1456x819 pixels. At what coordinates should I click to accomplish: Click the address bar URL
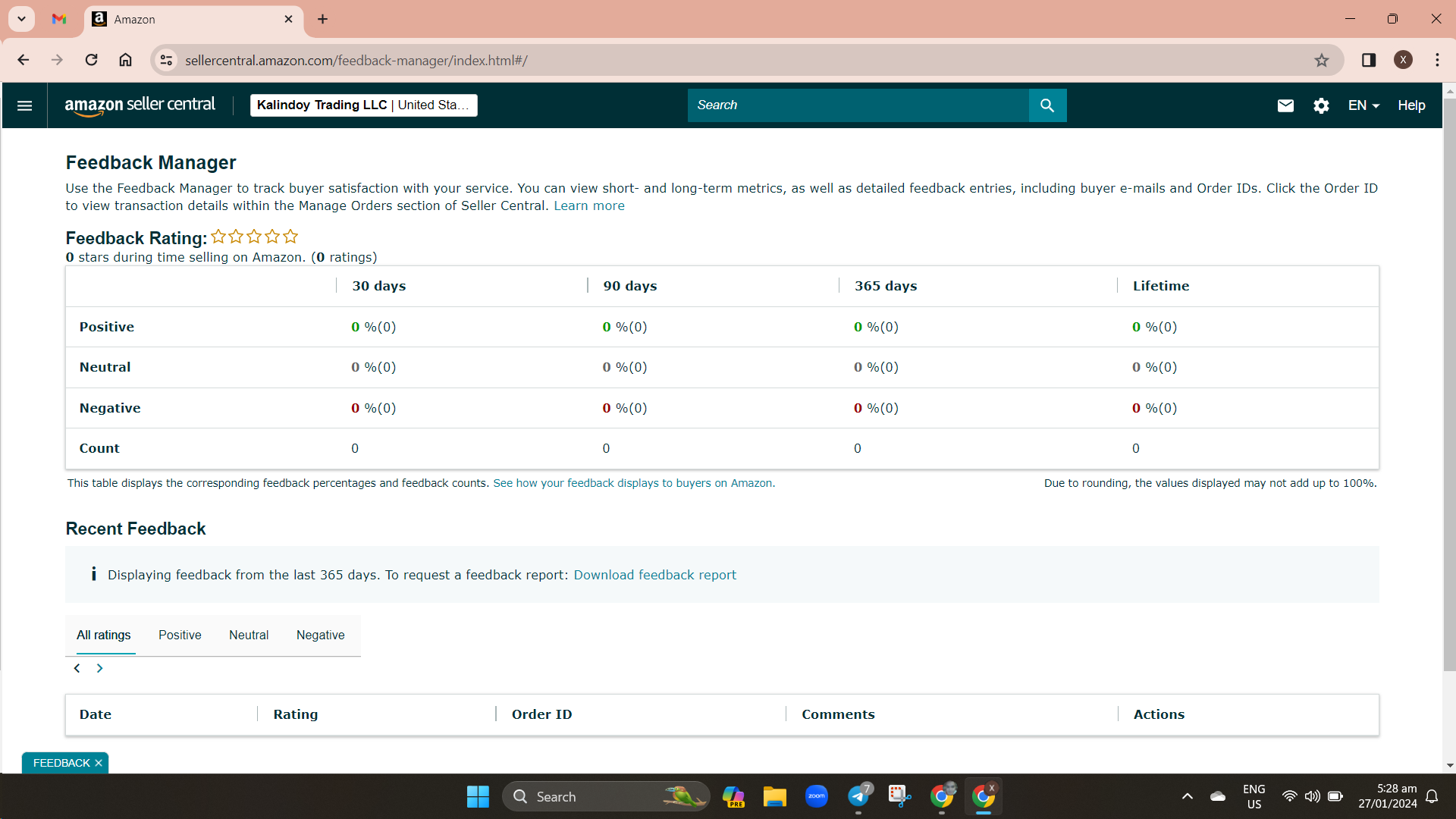(x=356, y=61)
